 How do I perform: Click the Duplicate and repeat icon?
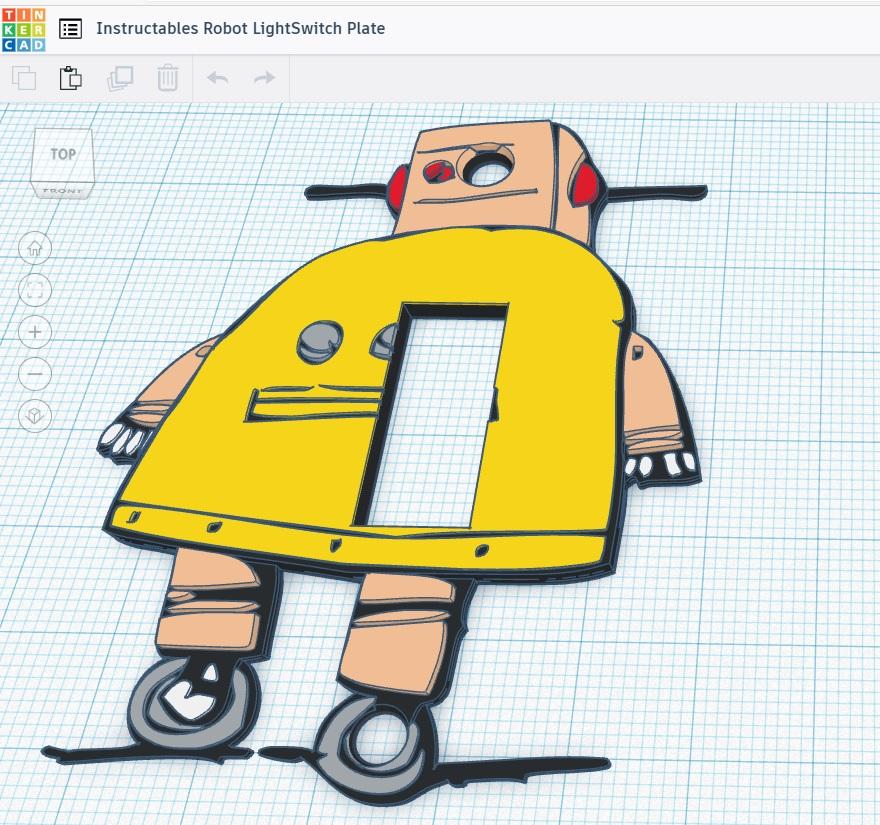120,77
